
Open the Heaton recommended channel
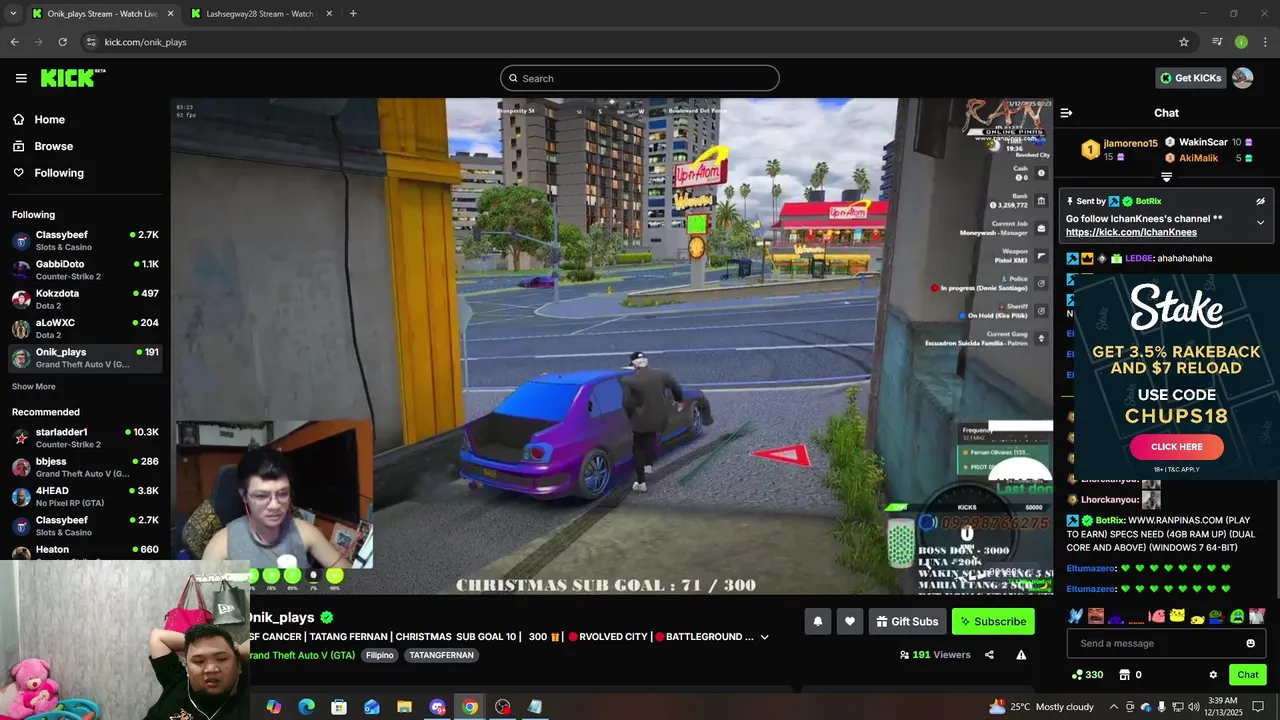click(85, 550)
